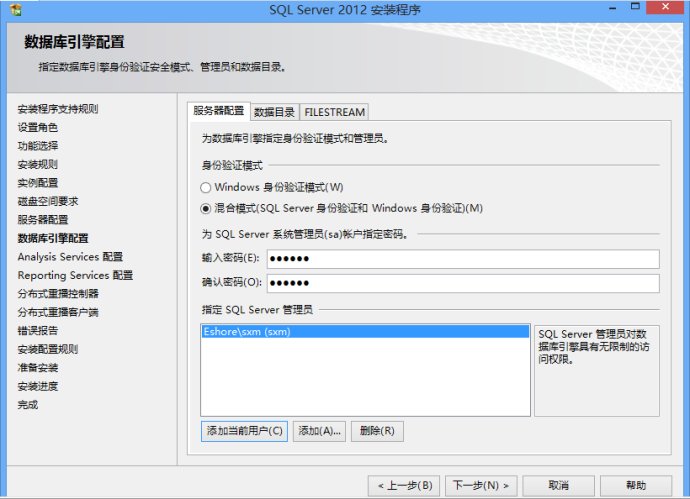The image size is (690, 499).
Task: Click the 添加(A)... button
Action: click(318, 431)
